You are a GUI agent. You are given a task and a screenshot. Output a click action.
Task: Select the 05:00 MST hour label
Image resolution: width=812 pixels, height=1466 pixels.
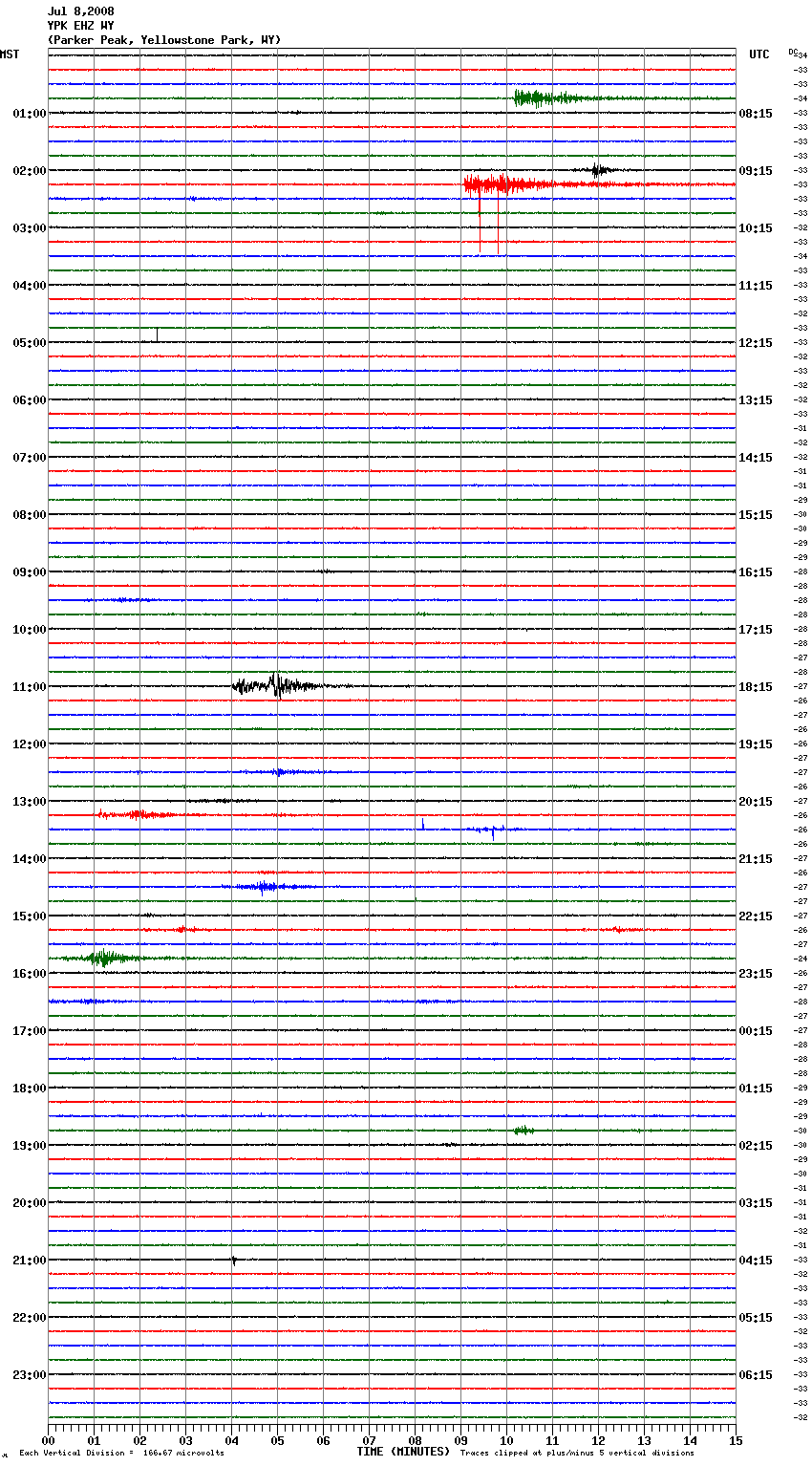coord(30,343)
